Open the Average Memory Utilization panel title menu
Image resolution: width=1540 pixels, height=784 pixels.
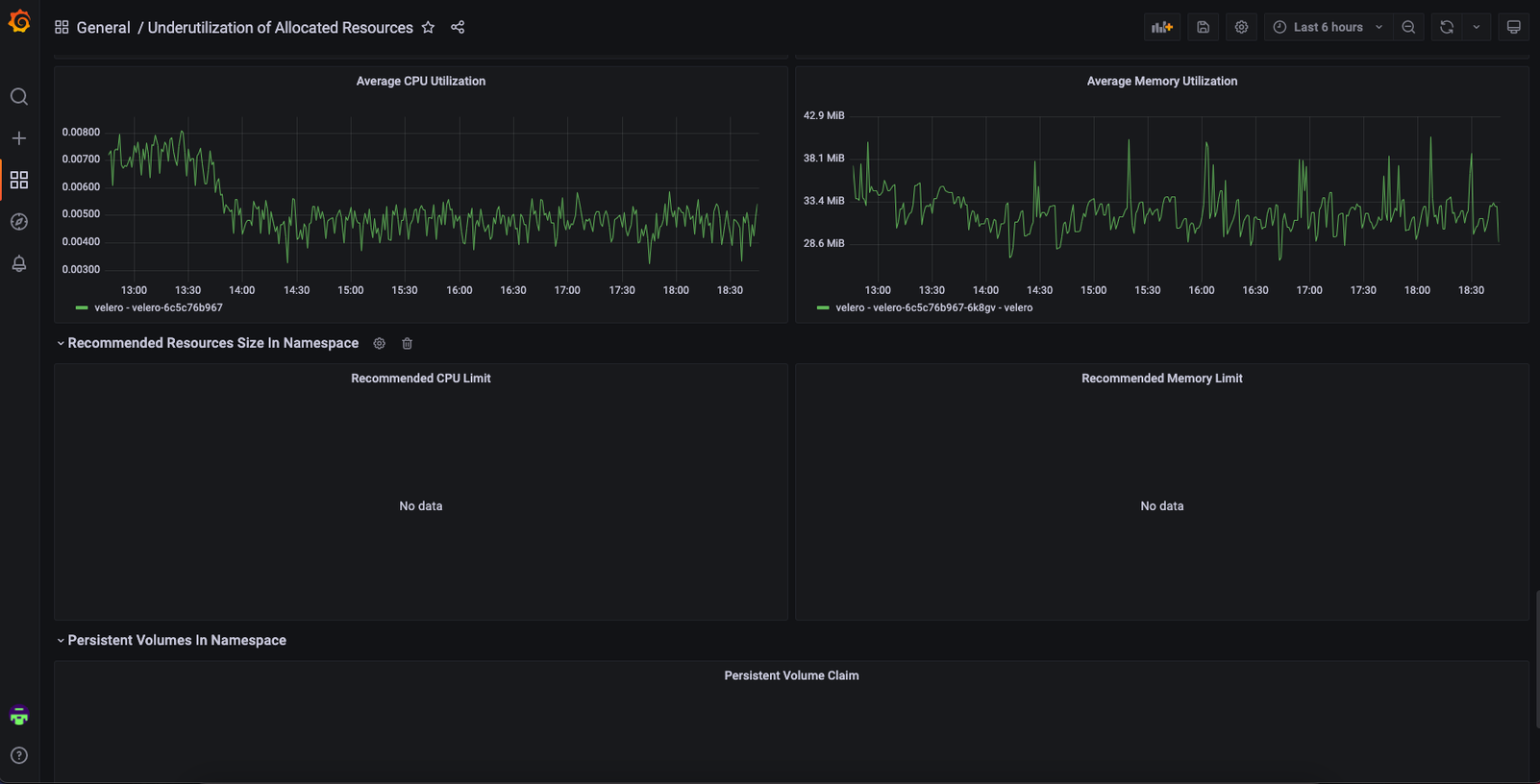point(1162,82)
